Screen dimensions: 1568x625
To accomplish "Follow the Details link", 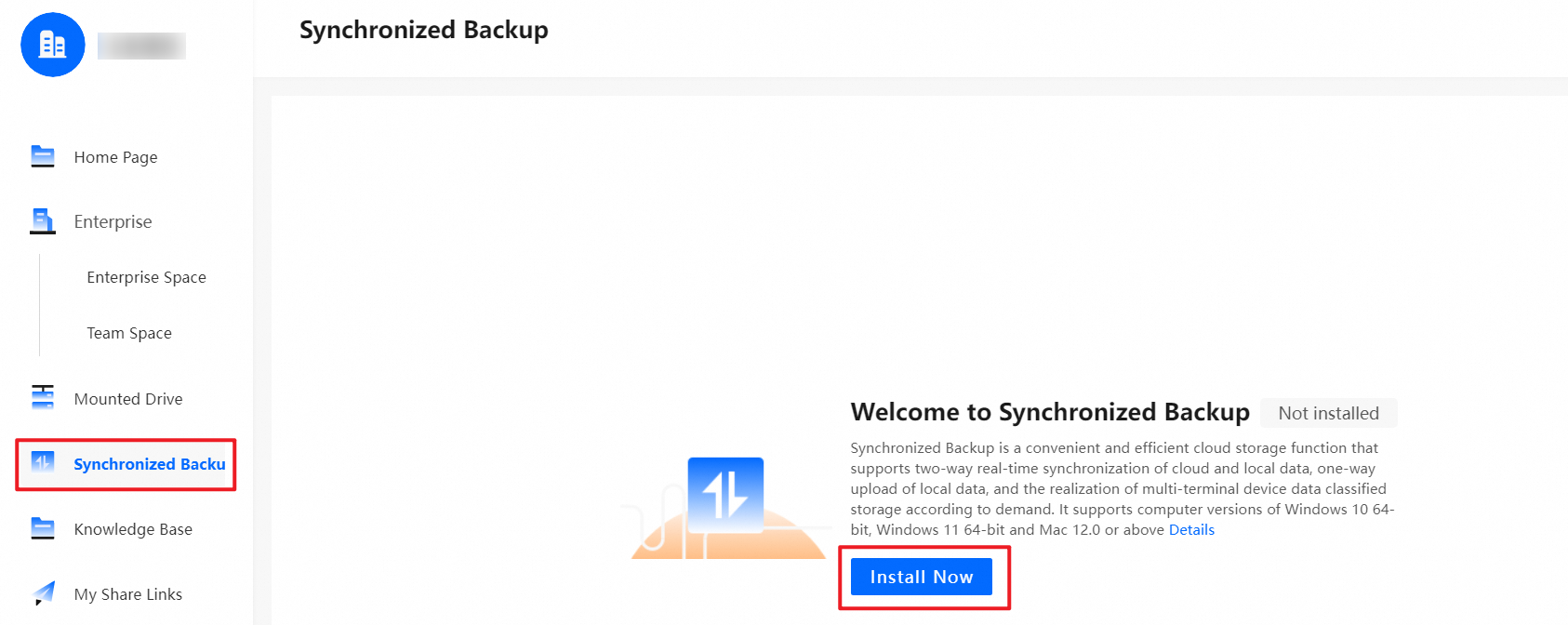I will click(x=1191, y=530).
